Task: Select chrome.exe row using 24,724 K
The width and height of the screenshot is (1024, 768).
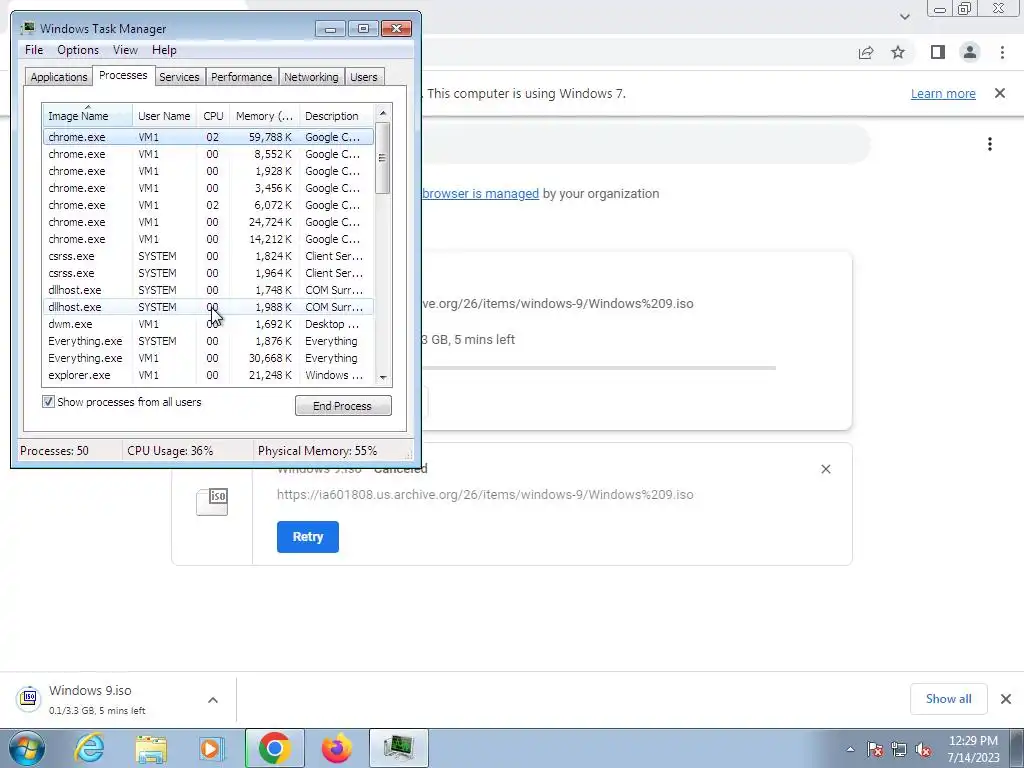Action: (208, 222)
